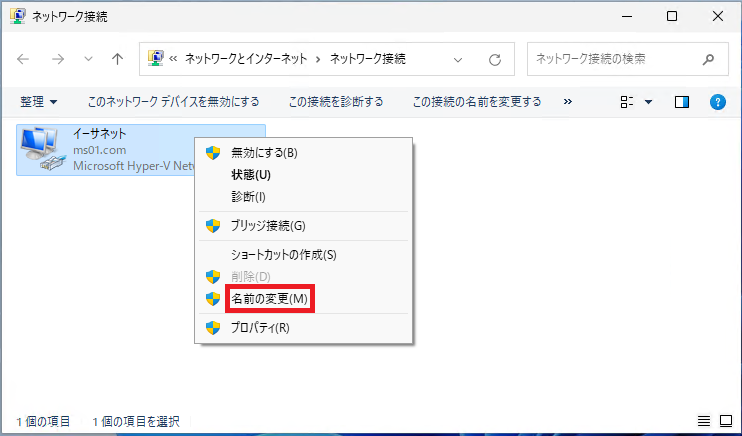Image resolution: width=742 pixels, height=436 pixels.
Task: Minimize the ネットワーク接続 window
Action: click(627, 17)
